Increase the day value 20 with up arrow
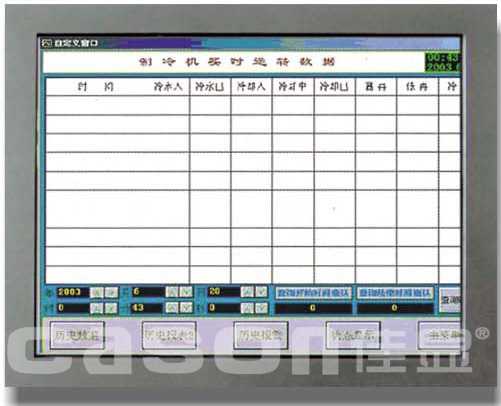 click(247, 292)
